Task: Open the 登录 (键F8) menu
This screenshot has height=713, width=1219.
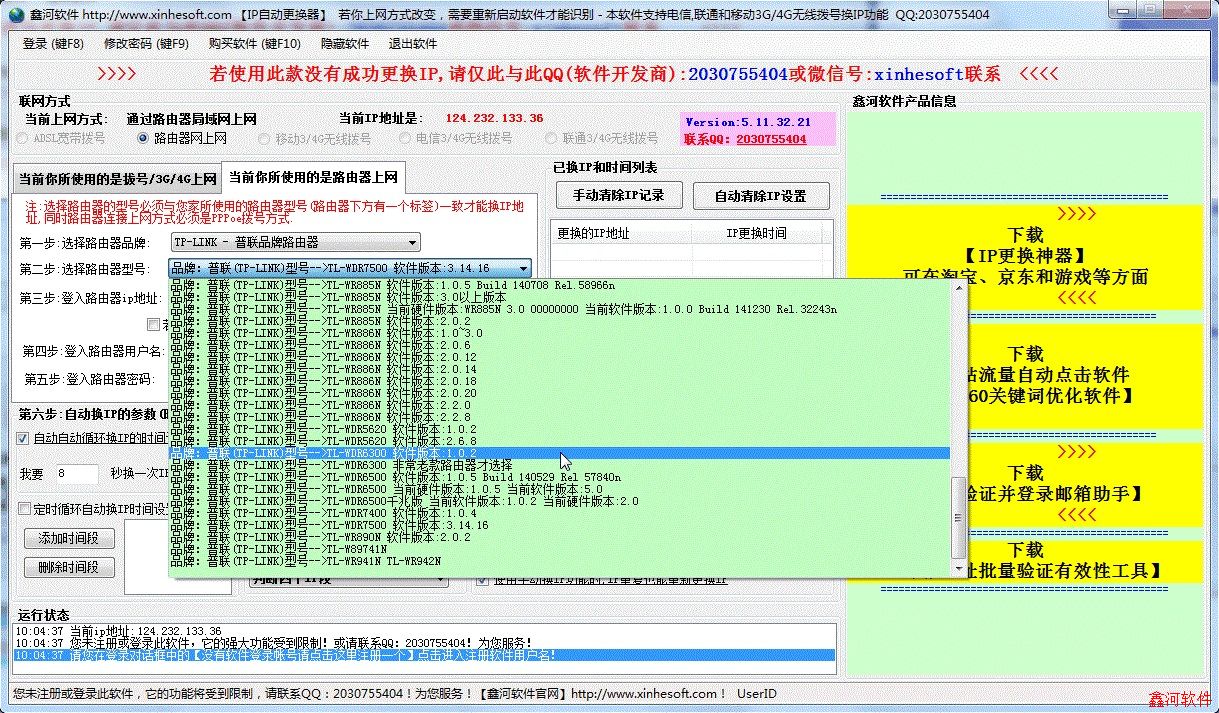Action: 53,44
